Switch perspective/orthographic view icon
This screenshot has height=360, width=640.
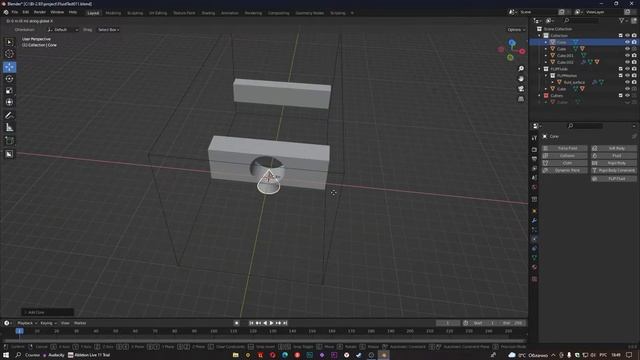[521, 99]
